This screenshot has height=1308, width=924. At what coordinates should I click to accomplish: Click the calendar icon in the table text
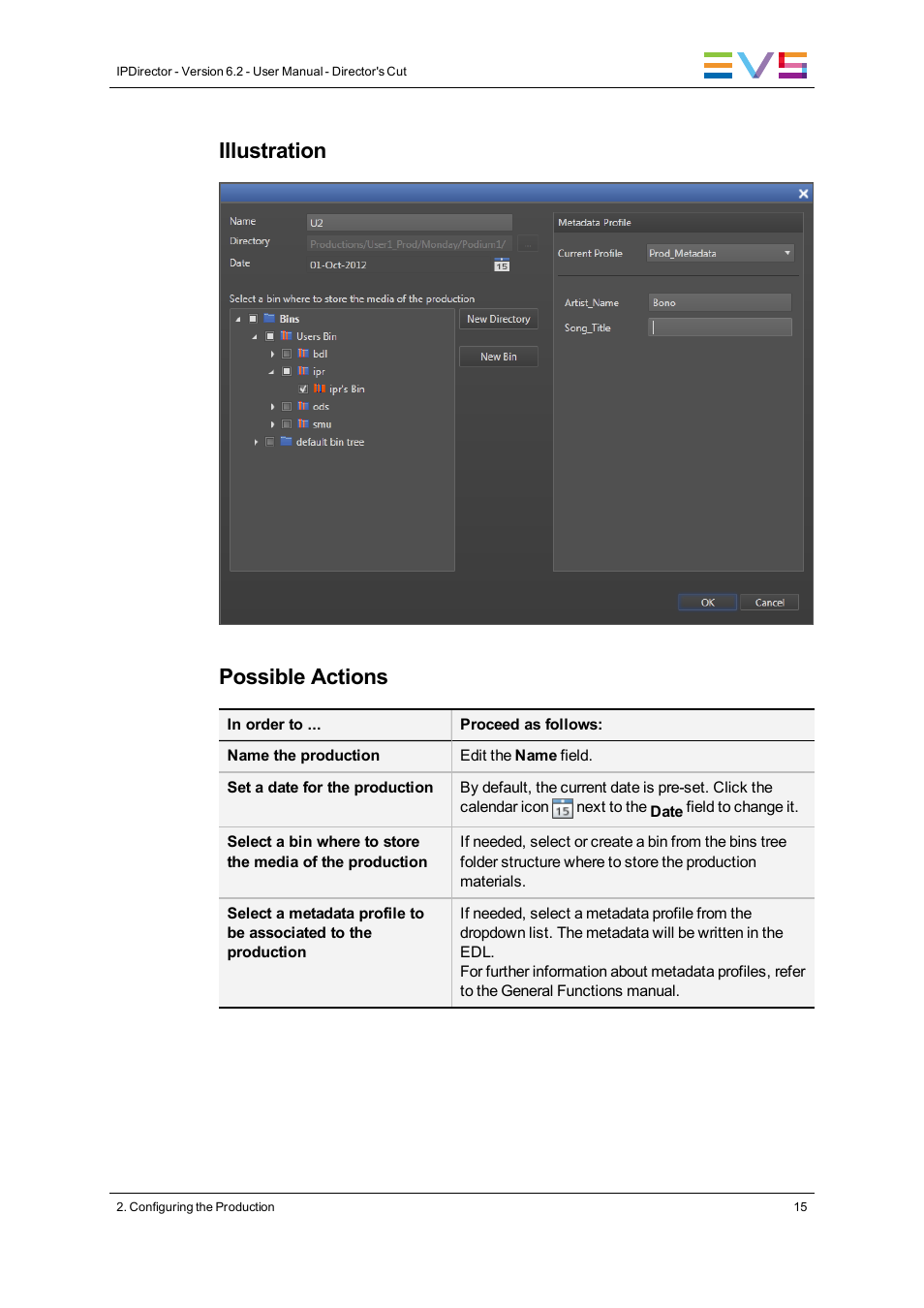click(x=563, y=808)
